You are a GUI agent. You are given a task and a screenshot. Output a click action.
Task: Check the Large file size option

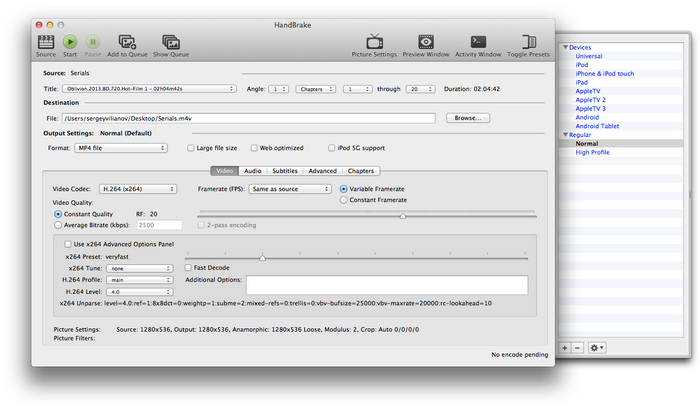[192, 148]
